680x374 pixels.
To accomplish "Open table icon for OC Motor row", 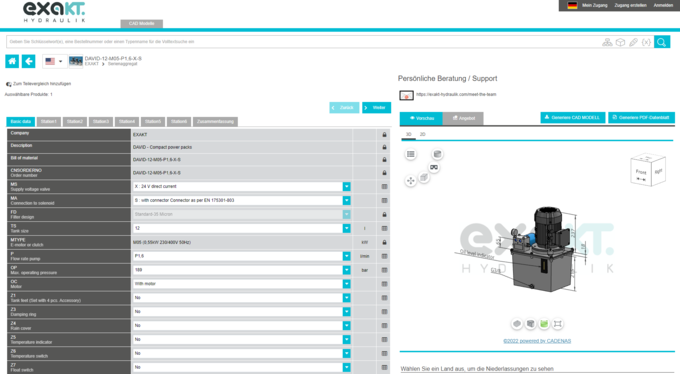I will [384, 284].
